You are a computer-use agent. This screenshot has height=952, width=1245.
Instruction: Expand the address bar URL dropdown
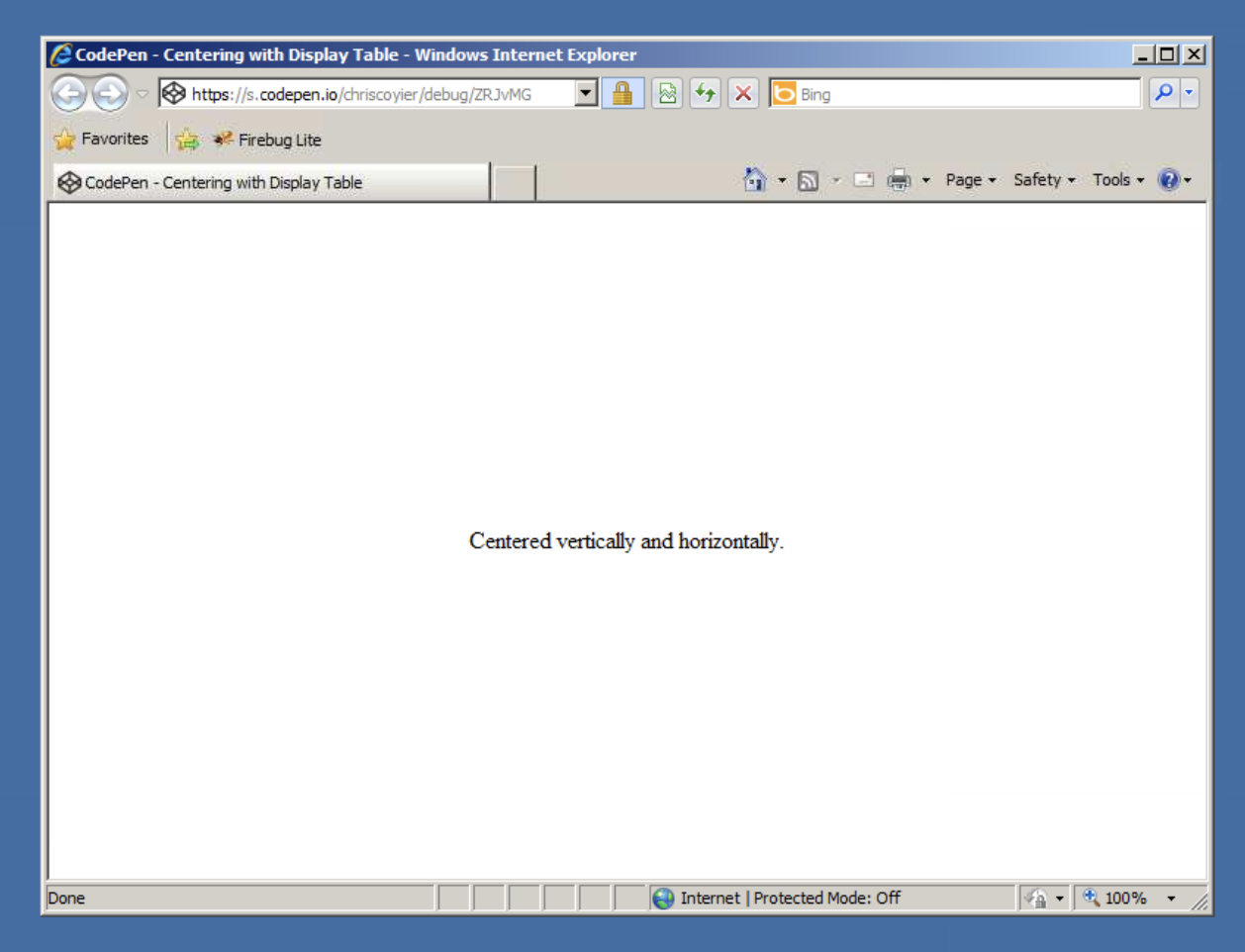pyautogui.click(x=586, y=94)
